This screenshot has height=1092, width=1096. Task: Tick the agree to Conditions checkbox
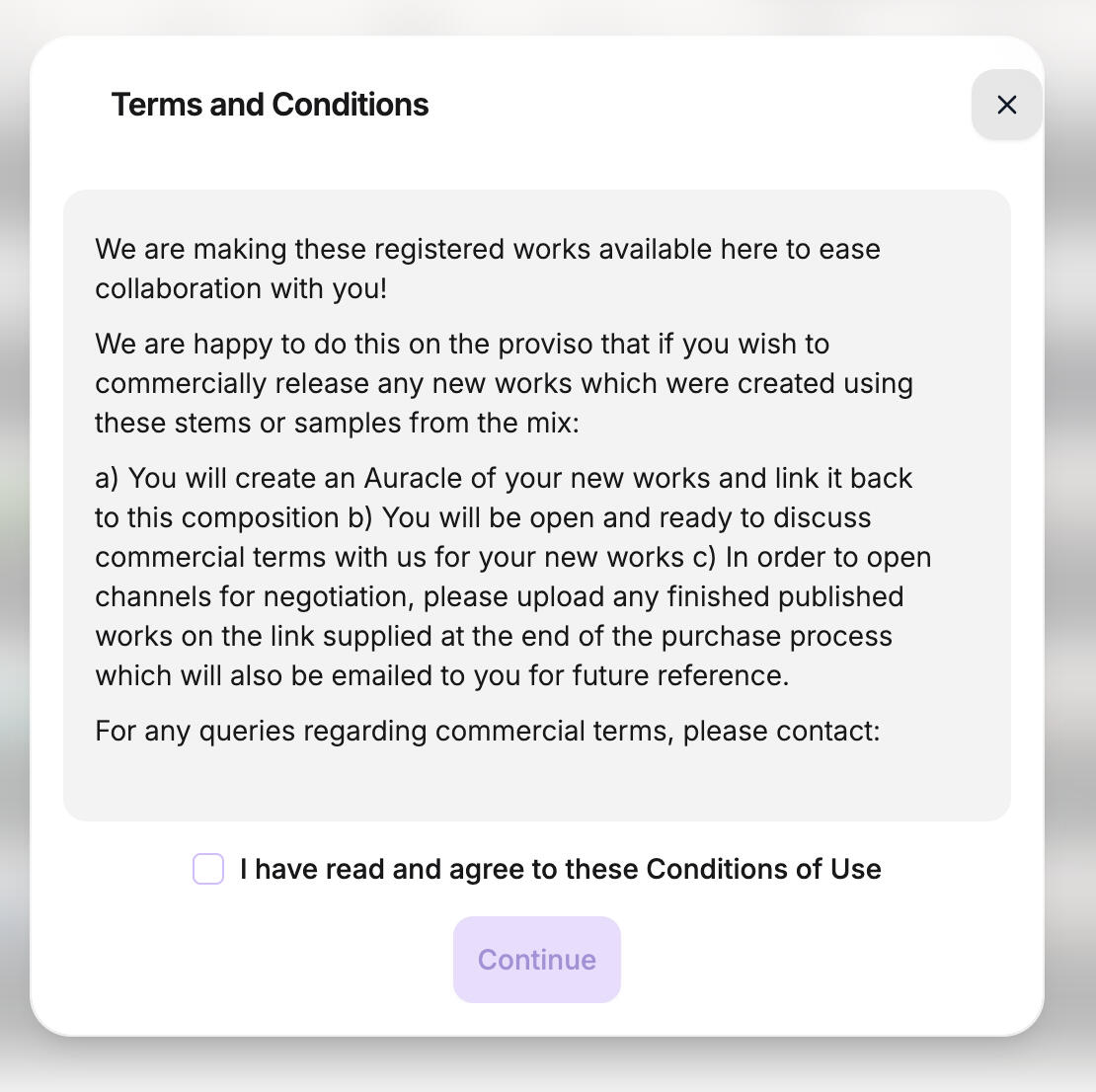208,869
